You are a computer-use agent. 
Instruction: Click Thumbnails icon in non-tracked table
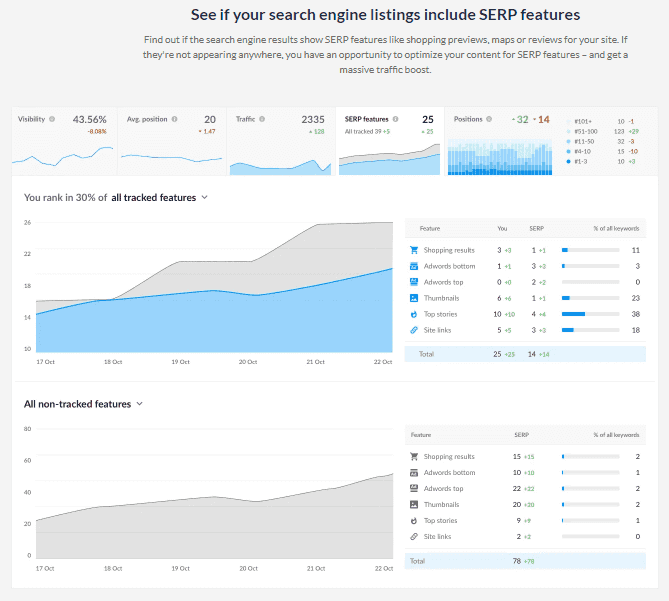coord(414,505)
